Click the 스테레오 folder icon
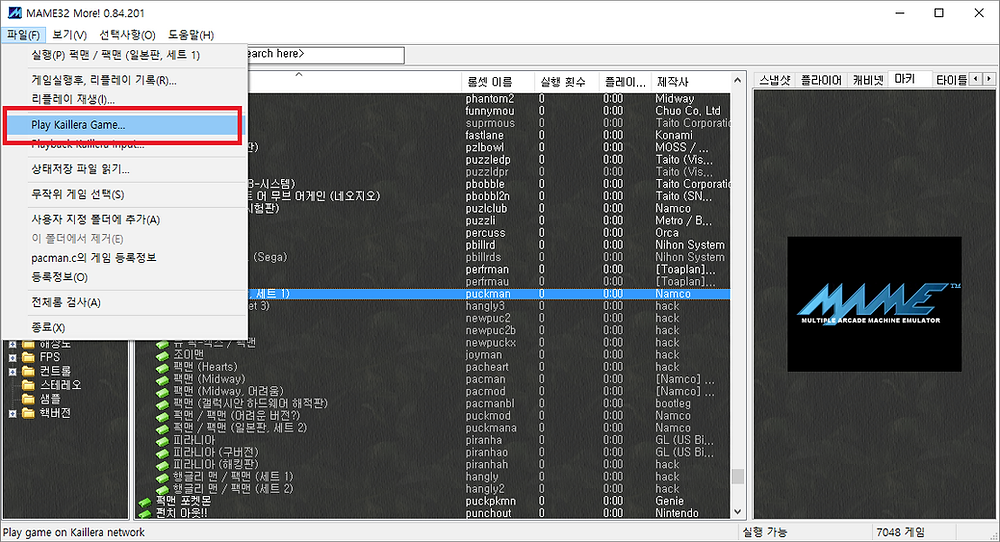The width and height of the screenshot is (1000, 542). pos(28,385)
